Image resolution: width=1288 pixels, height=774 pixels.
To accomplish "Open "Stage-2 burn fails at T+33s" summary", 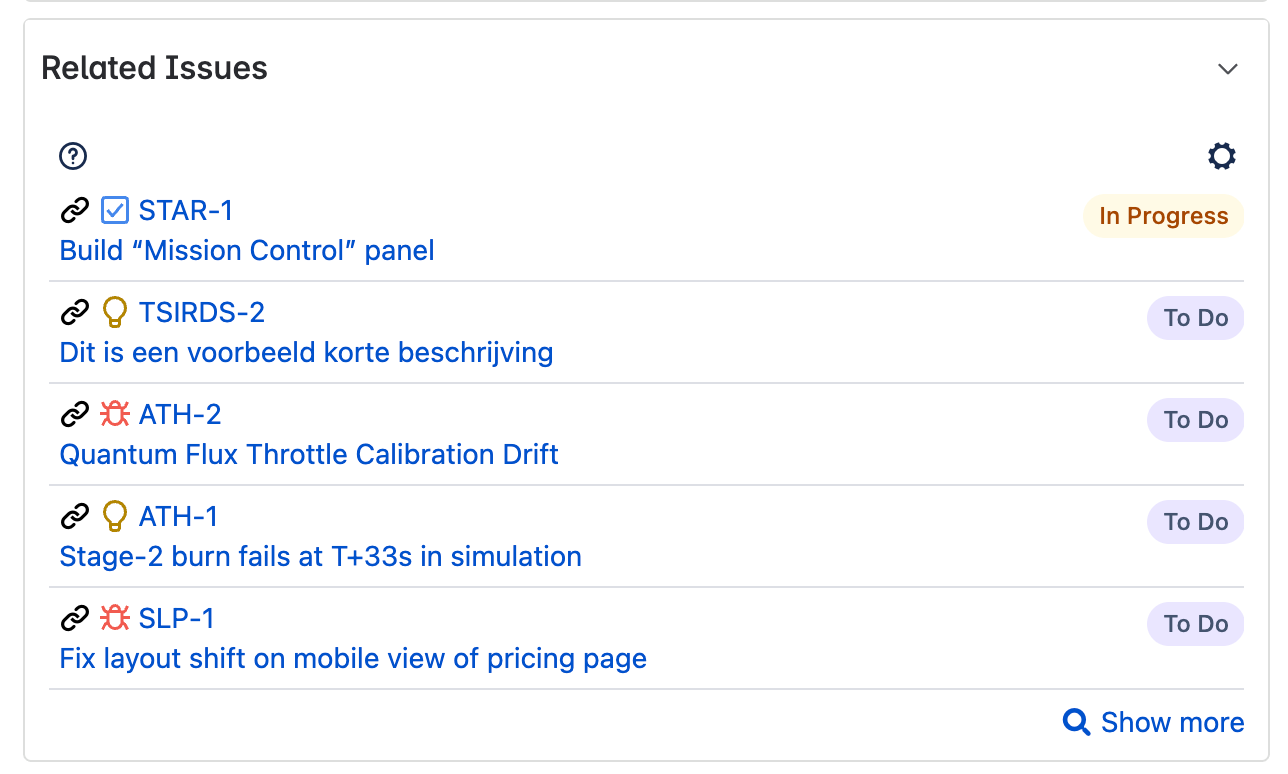I will 320,556.
